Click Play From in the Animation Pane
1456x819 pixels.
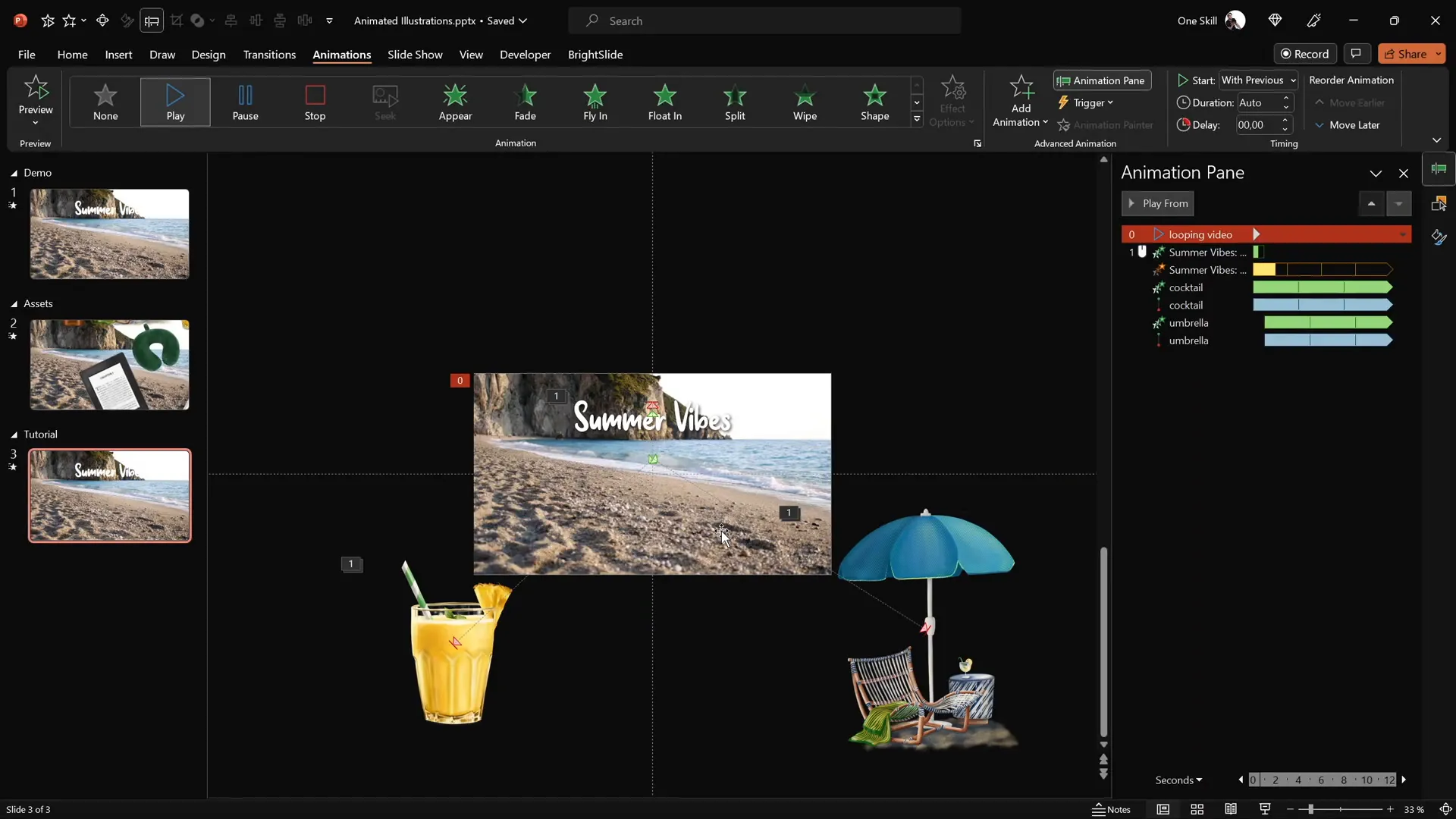pyautogui.click(x=1158, y=203)
